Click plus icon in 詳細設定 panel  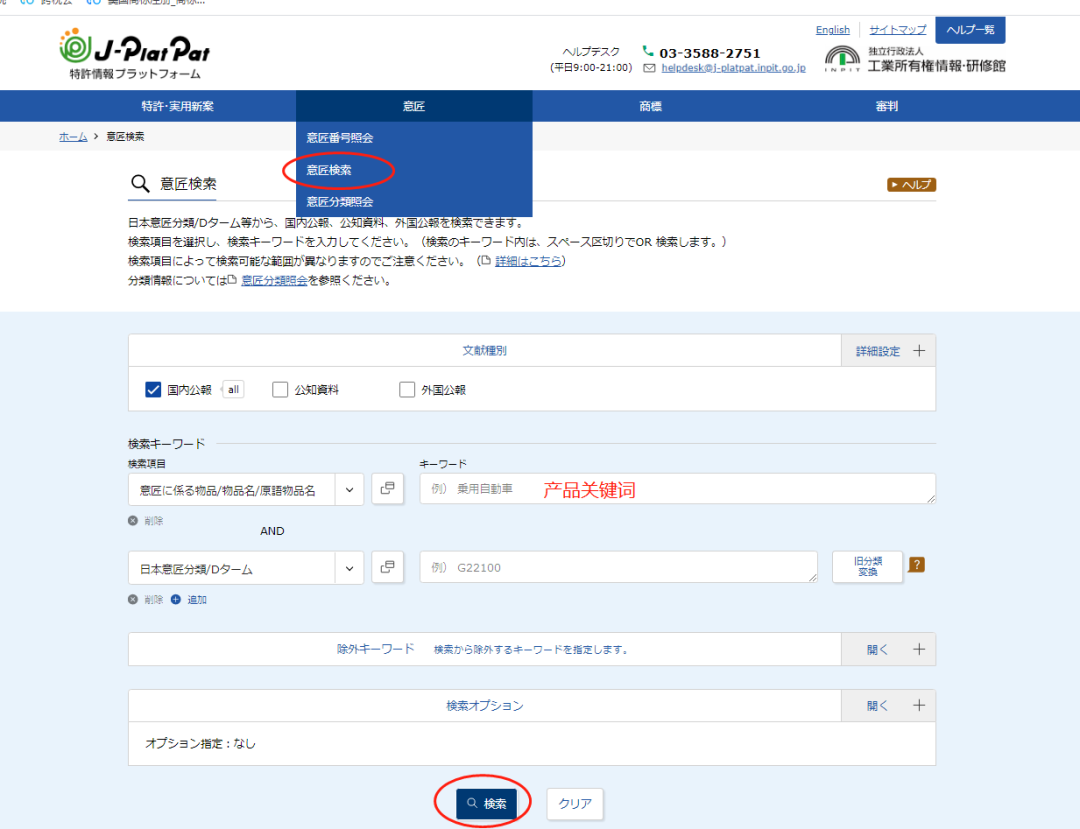[x=919, y=351]
